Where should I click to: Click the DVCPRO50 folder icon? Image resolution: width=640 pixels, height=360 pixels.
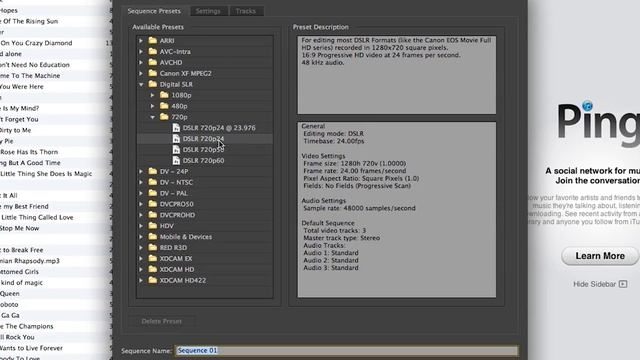click(x=153, y=204)
